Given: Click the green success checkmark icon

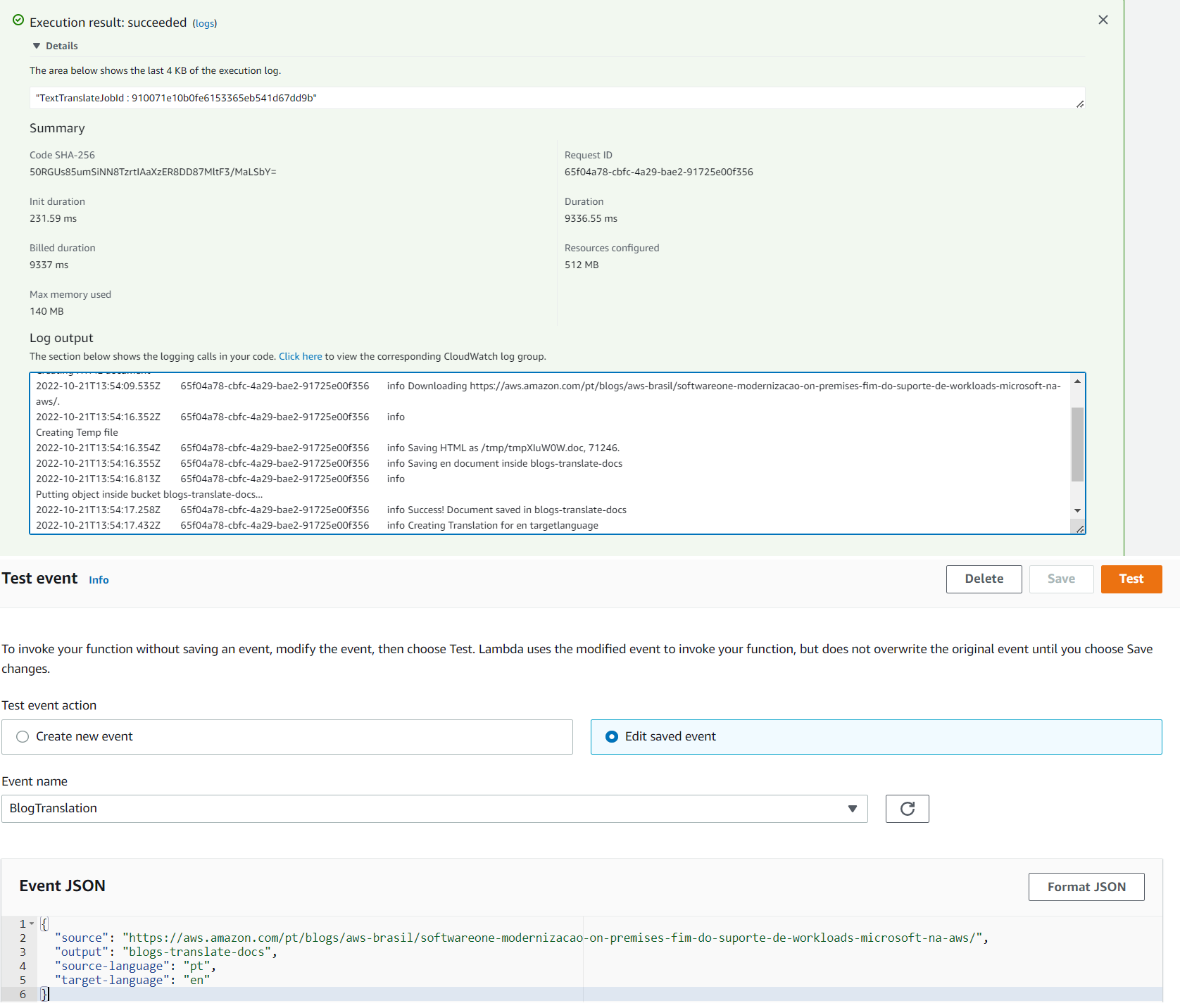Looking at the screenshot, I should pyautogui.click(x=18, y=20).
